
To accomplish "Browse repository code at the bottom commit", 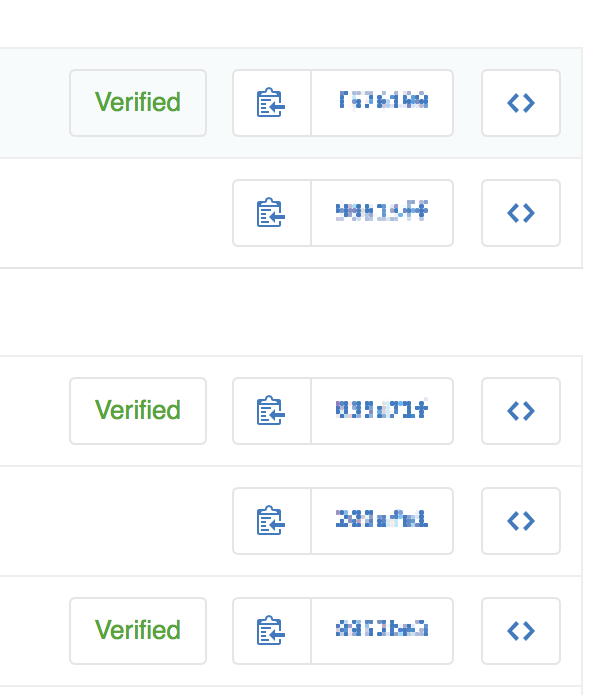I will 521,631.
